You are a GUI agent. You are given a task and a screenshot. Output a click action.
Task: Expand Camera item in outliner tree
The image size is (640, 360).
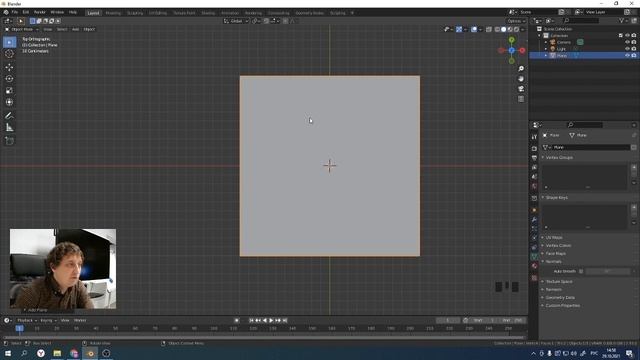point(546,42)
